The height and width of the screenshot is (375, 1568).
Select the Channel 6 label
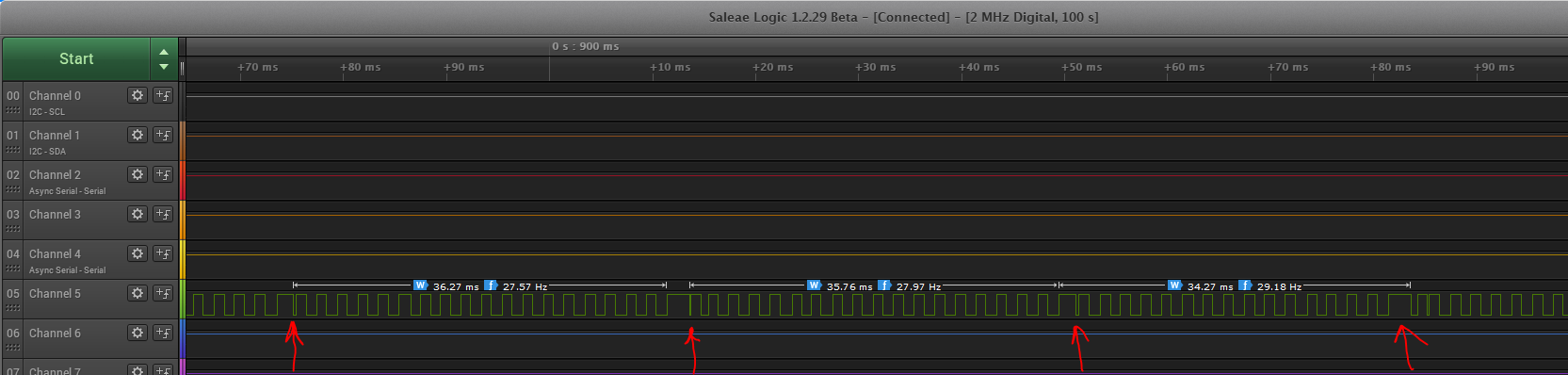coord(55,333)
